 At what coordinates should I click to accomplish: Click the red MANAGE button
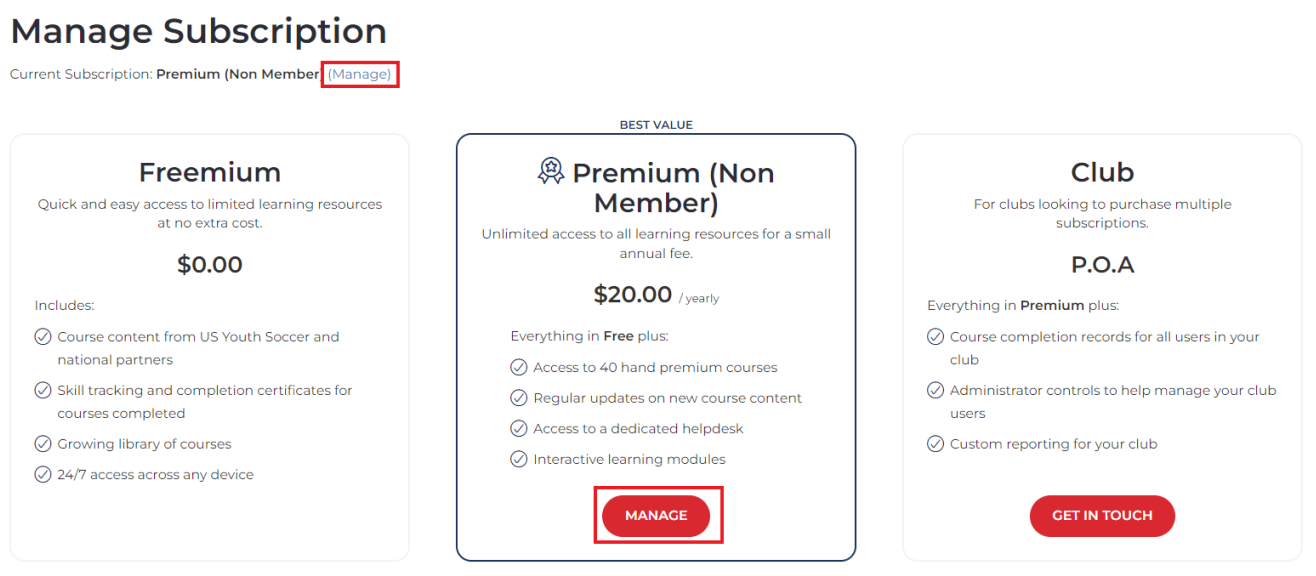pos(656,516)
